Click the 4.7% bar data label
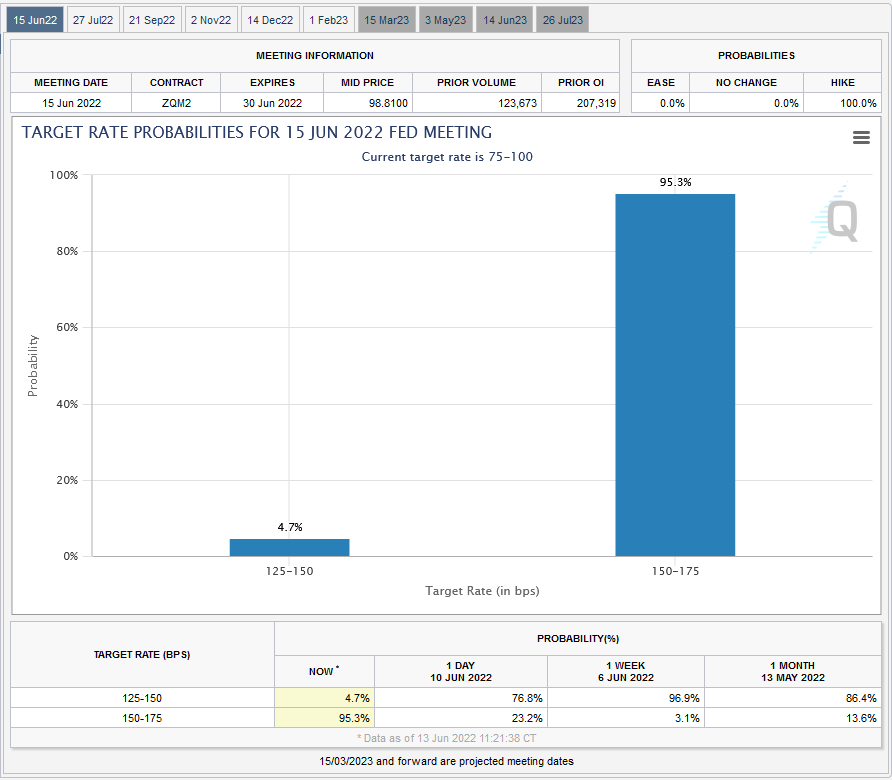892x780 pixels. click(x=290, y=527)
